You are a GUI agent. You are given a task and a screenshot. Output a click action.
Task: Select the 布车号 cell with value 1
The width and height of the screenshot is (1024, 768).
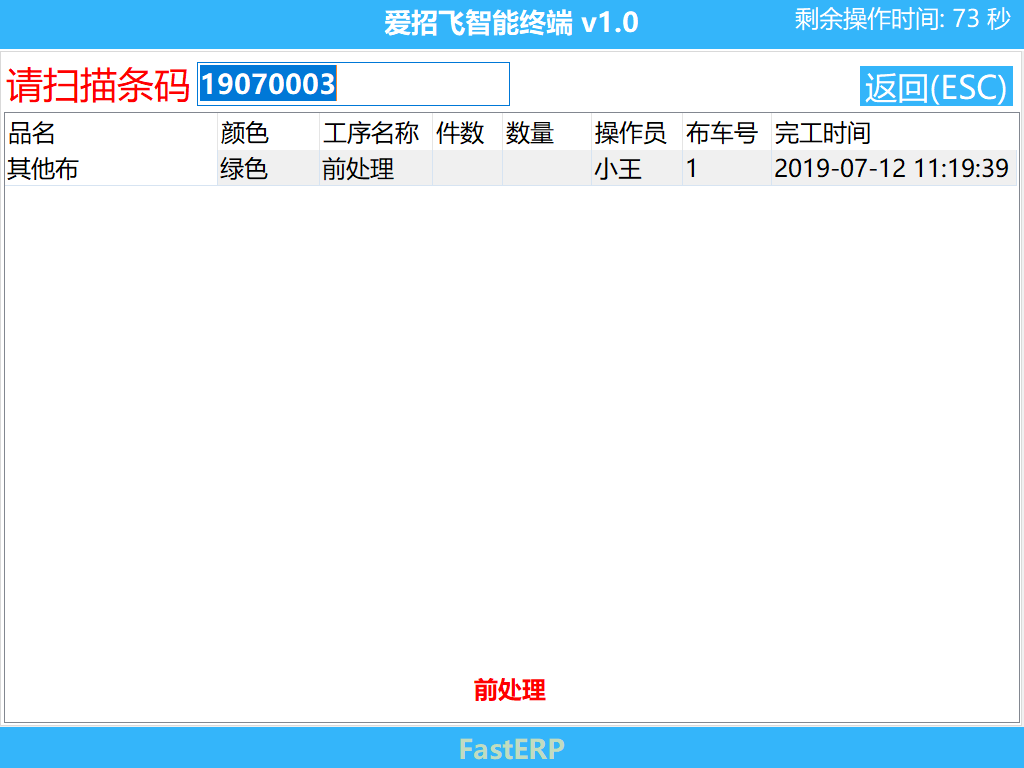coord(727,168)
